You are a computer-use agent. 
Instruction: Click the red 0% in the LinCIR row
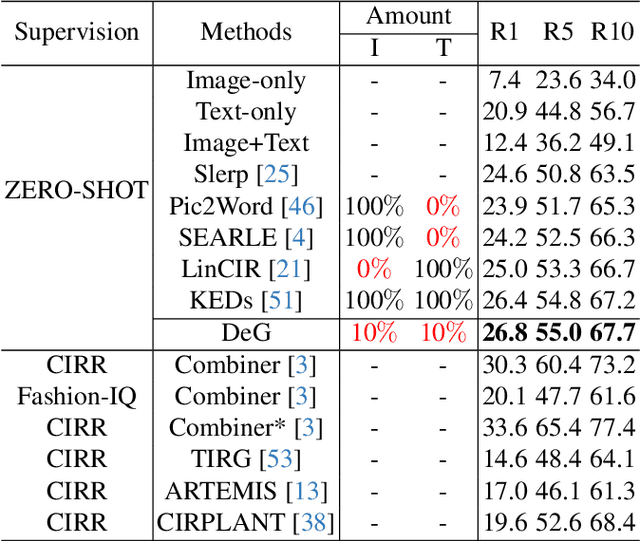(375, 269)
